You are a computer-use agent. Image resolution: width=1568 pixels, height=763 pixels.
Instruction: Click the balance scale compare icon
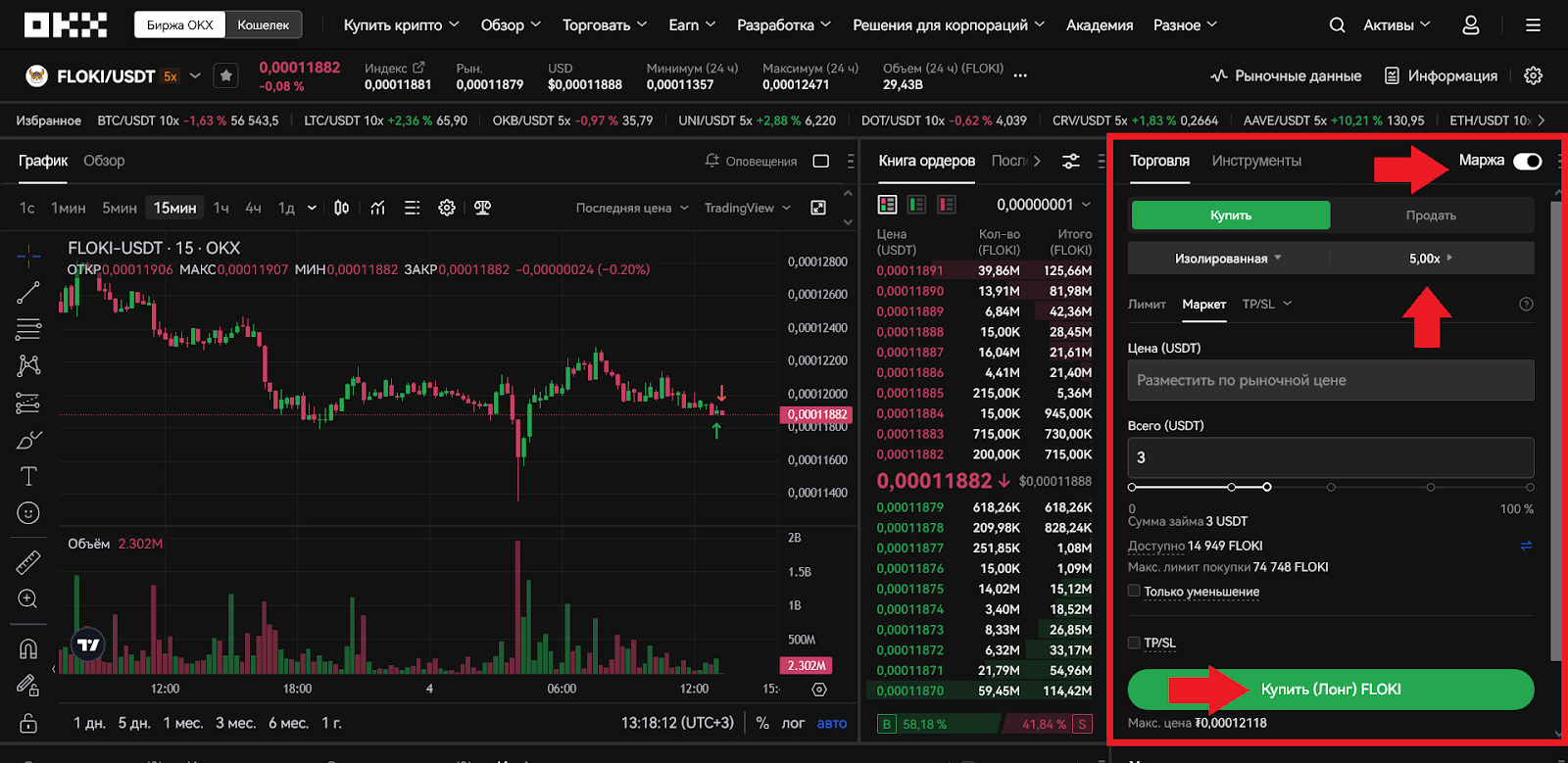(x=482, y=208)
